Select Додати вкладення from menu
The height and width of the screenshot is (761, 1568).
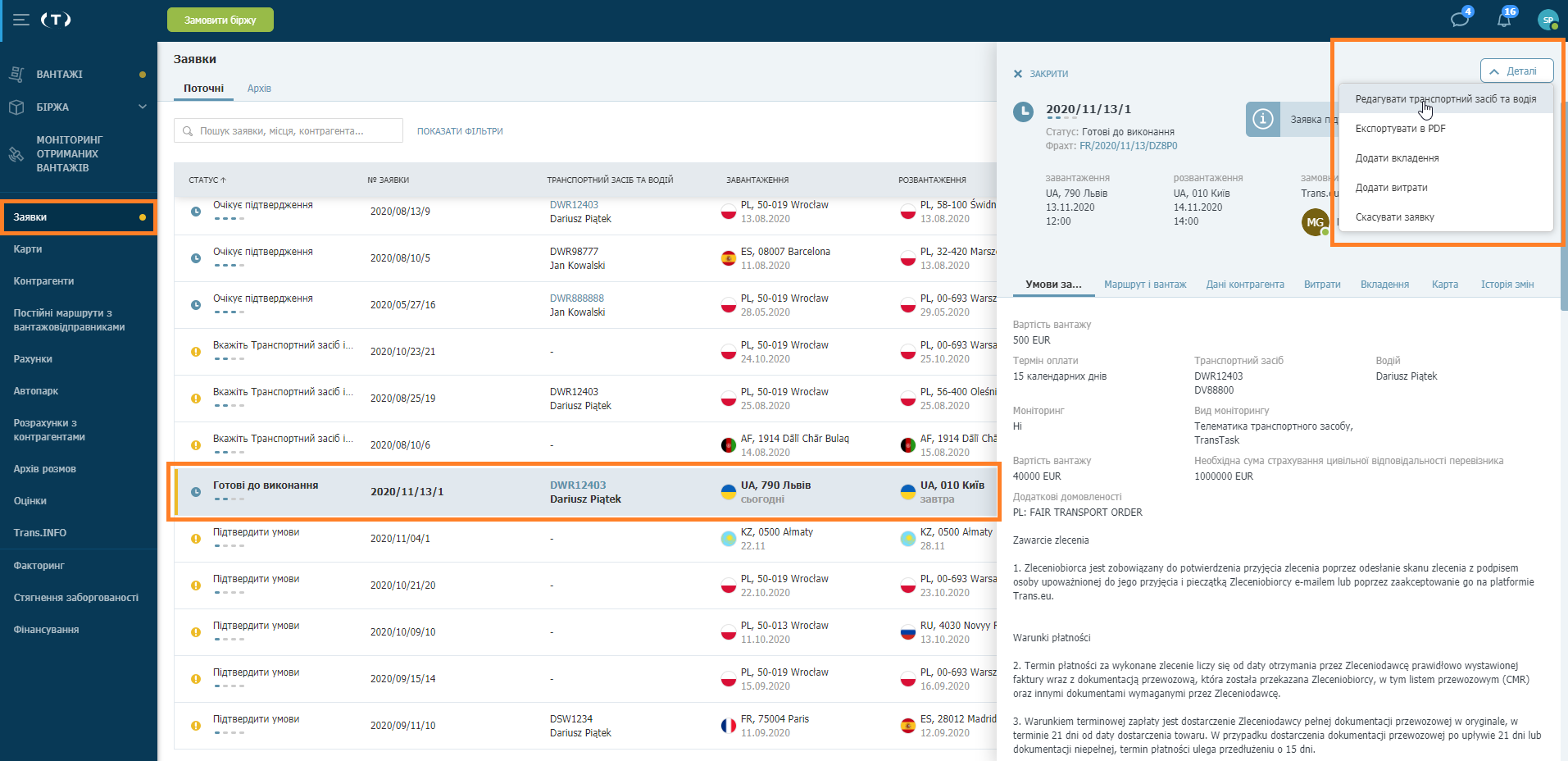[1446, 158]
